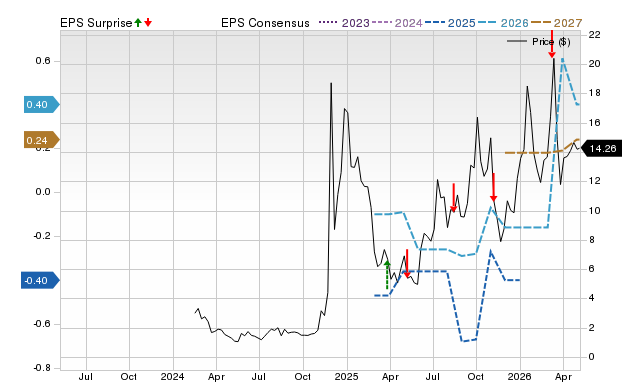Click the -0.40 dark blue value tag

(x=40, y=281)
